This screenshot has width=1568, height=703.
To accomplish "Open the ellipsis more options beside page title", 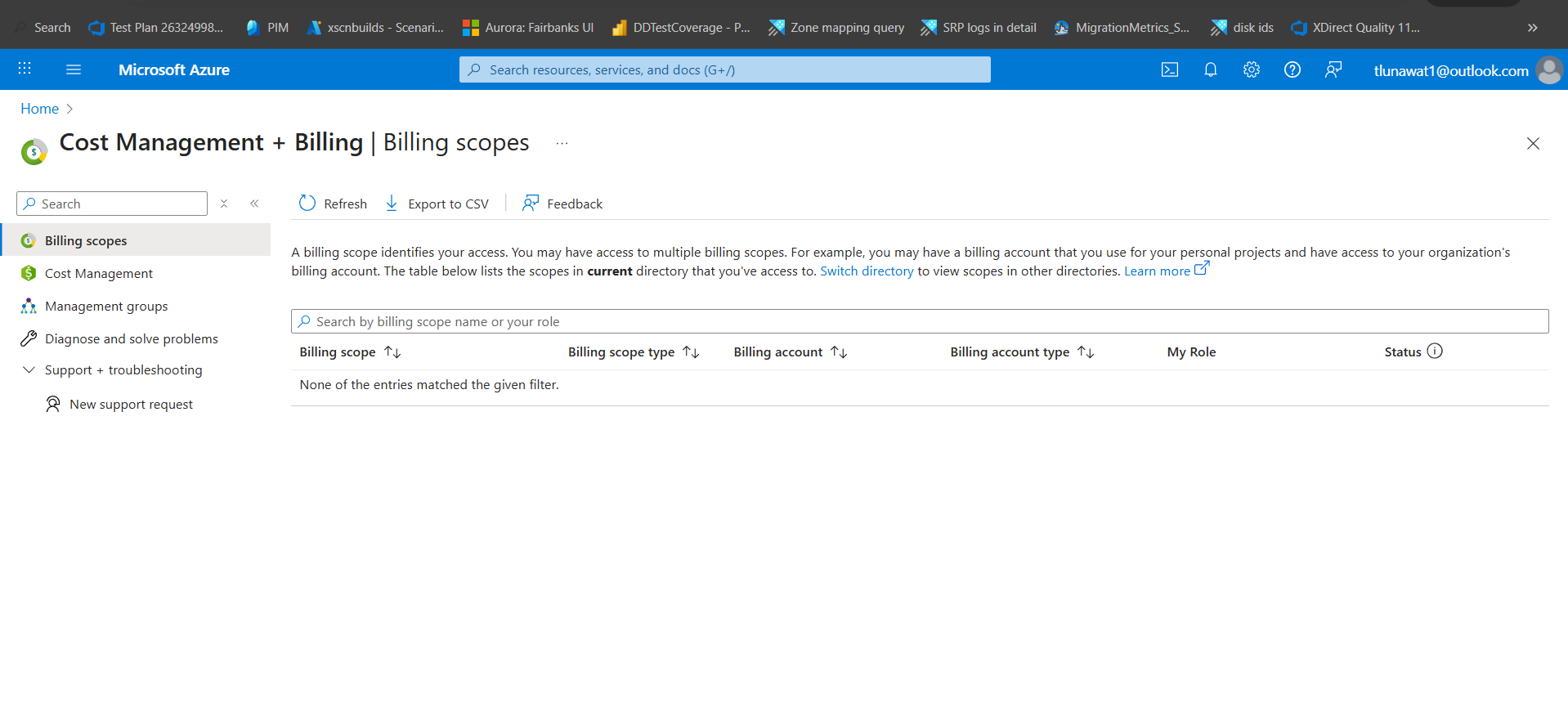I will coord(562,143).
